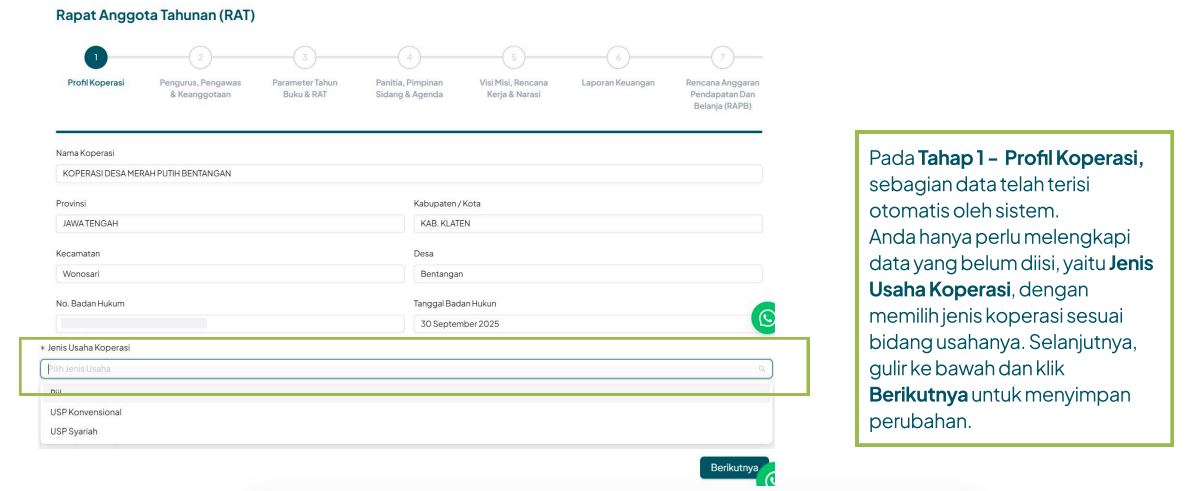Click step 1 circle Profil Koperasi

tap(96, 57)
